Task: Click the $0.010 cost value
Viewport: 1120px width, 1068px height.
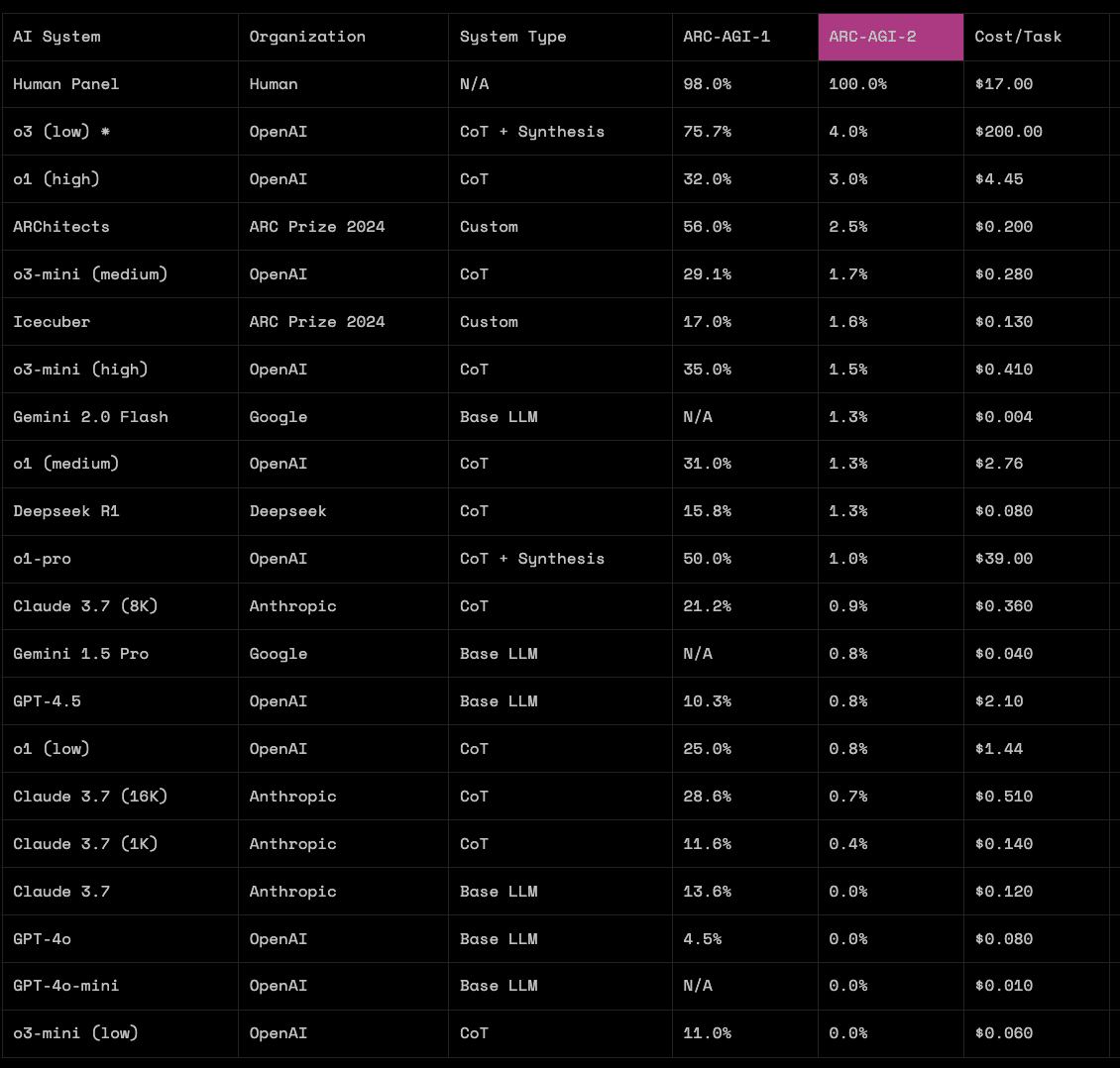Action: pos(1004,985)
